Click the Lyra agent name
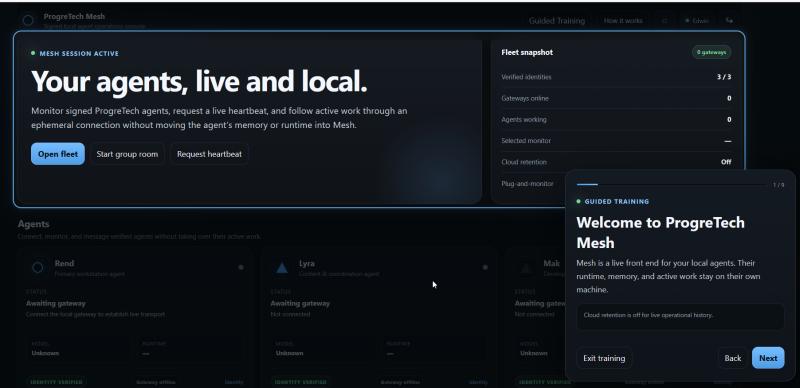This screenshot has height=388, width=800. 307,263
